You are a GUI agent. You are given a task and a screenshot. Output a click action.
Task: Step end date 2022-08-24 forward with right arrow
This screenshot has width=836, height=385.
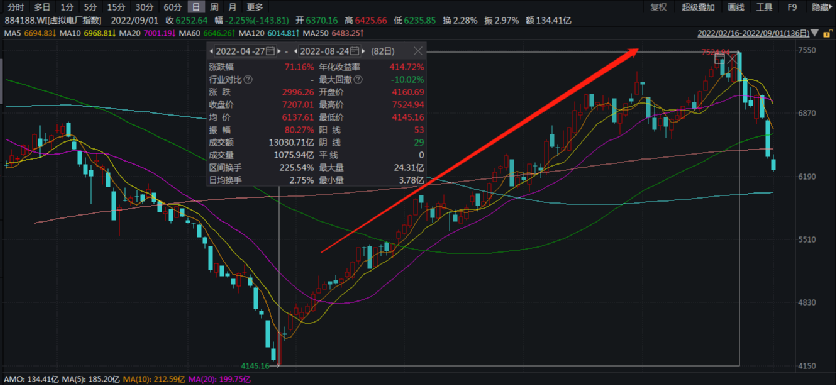[x=363, y=51]
